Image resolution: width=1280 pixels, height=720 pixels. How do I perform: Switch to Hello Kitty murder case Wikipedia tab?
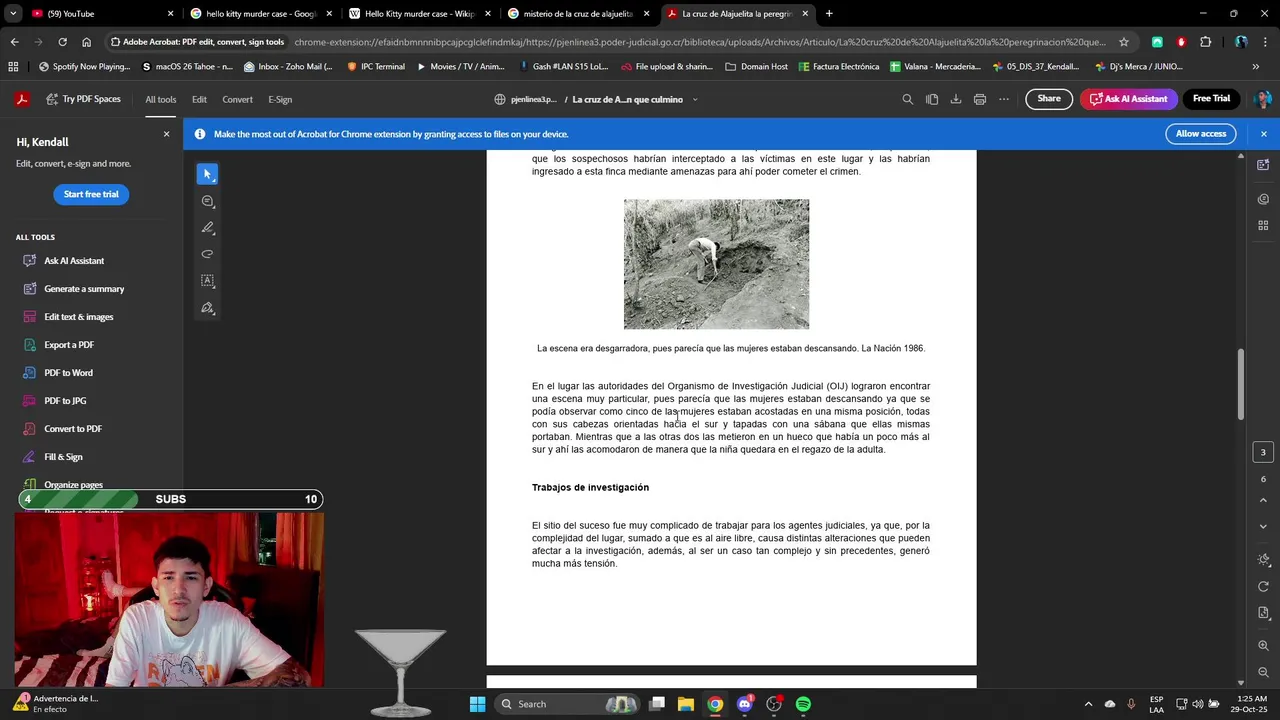(419, 14)
